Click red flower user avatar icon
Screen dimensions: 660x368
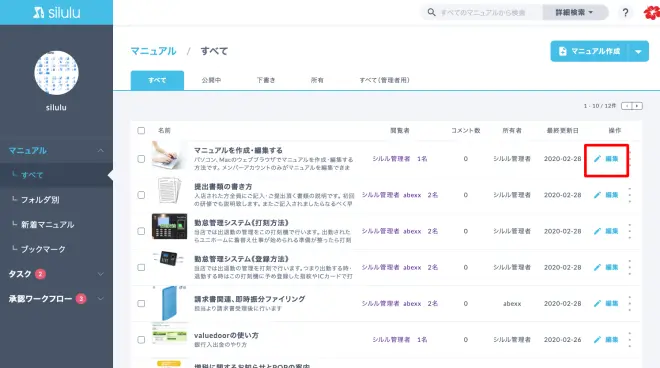652,13
